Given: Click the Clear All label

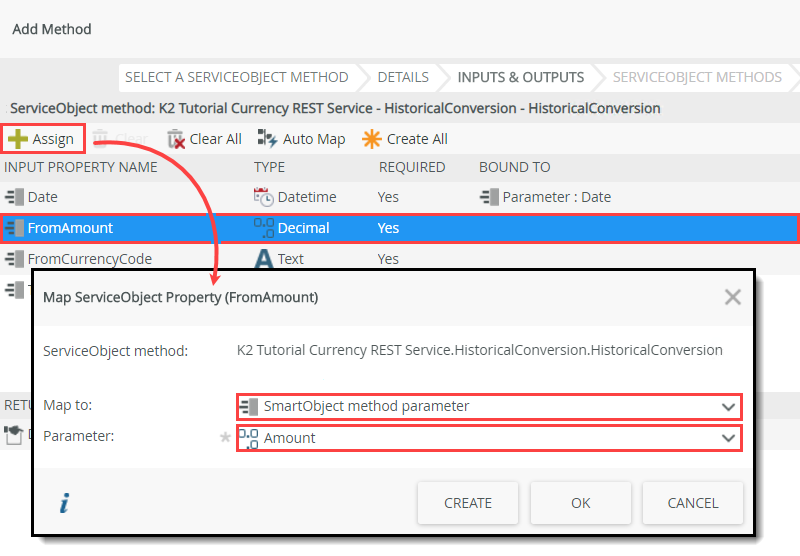Looking at the screenshot, I should click(x=215, y=139).
